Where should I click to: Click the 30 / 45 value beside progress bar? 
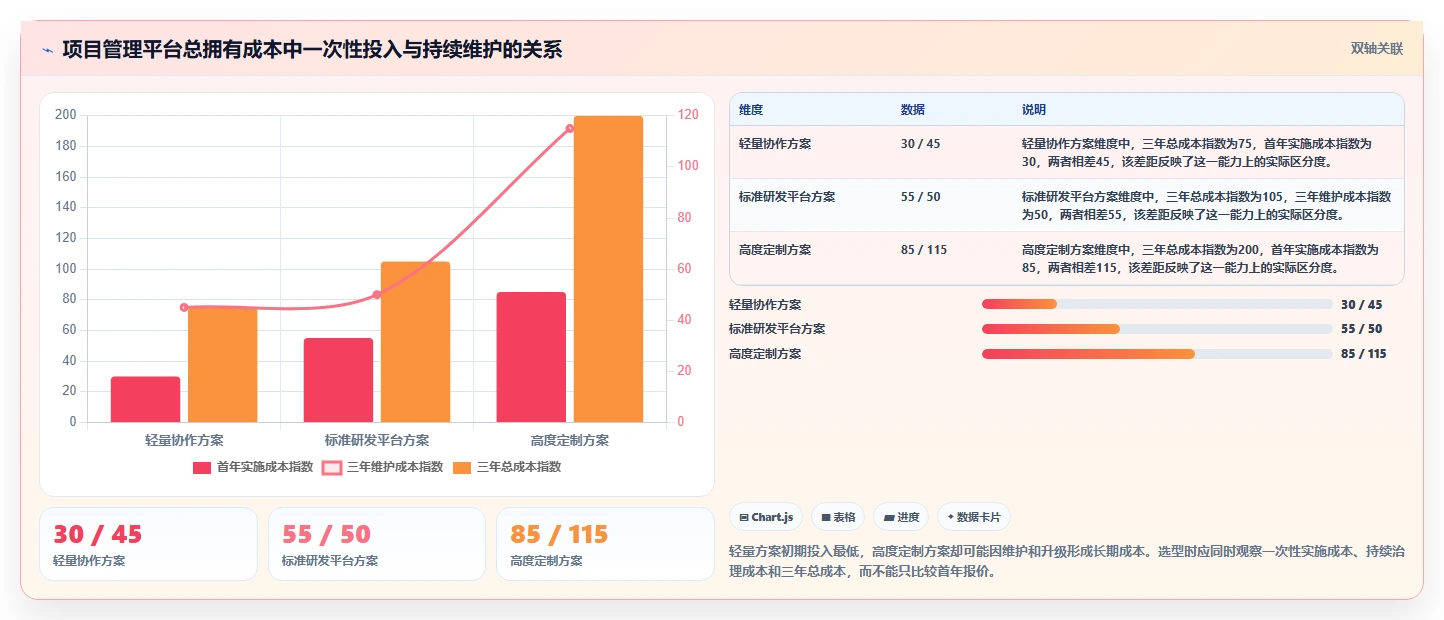[1361, 305]
